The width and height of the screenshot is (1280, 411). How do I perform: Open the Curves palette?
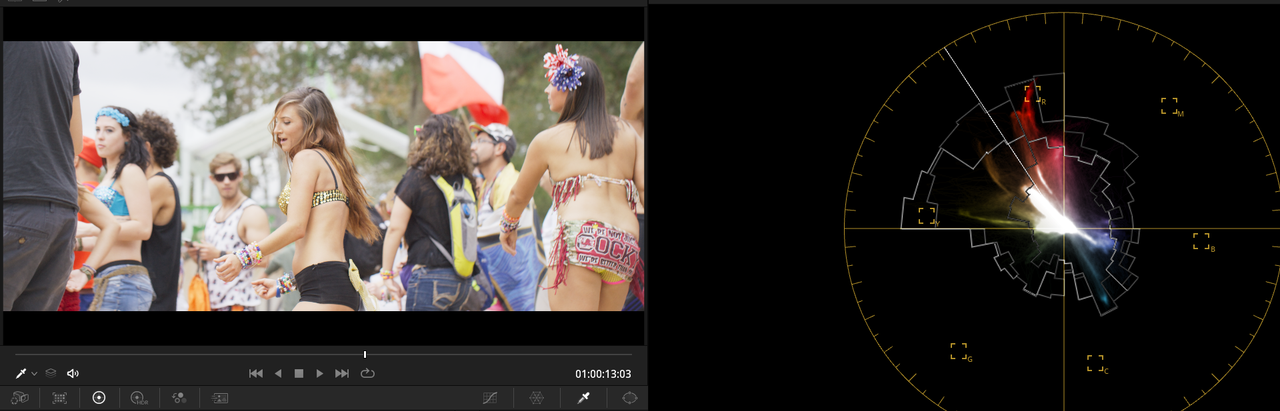tap(489, 397)
